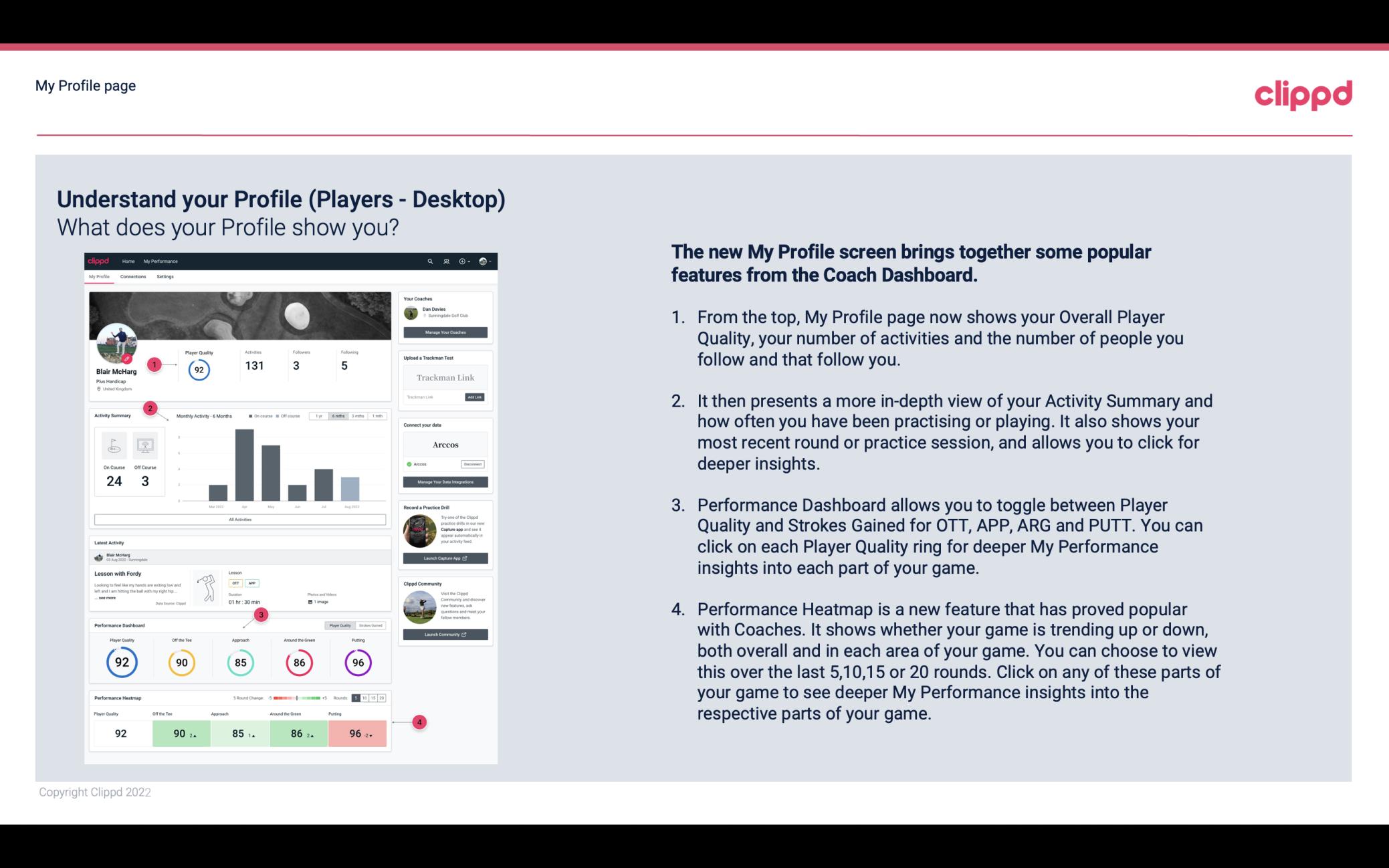Expand the All Activities section

[240, 519]
